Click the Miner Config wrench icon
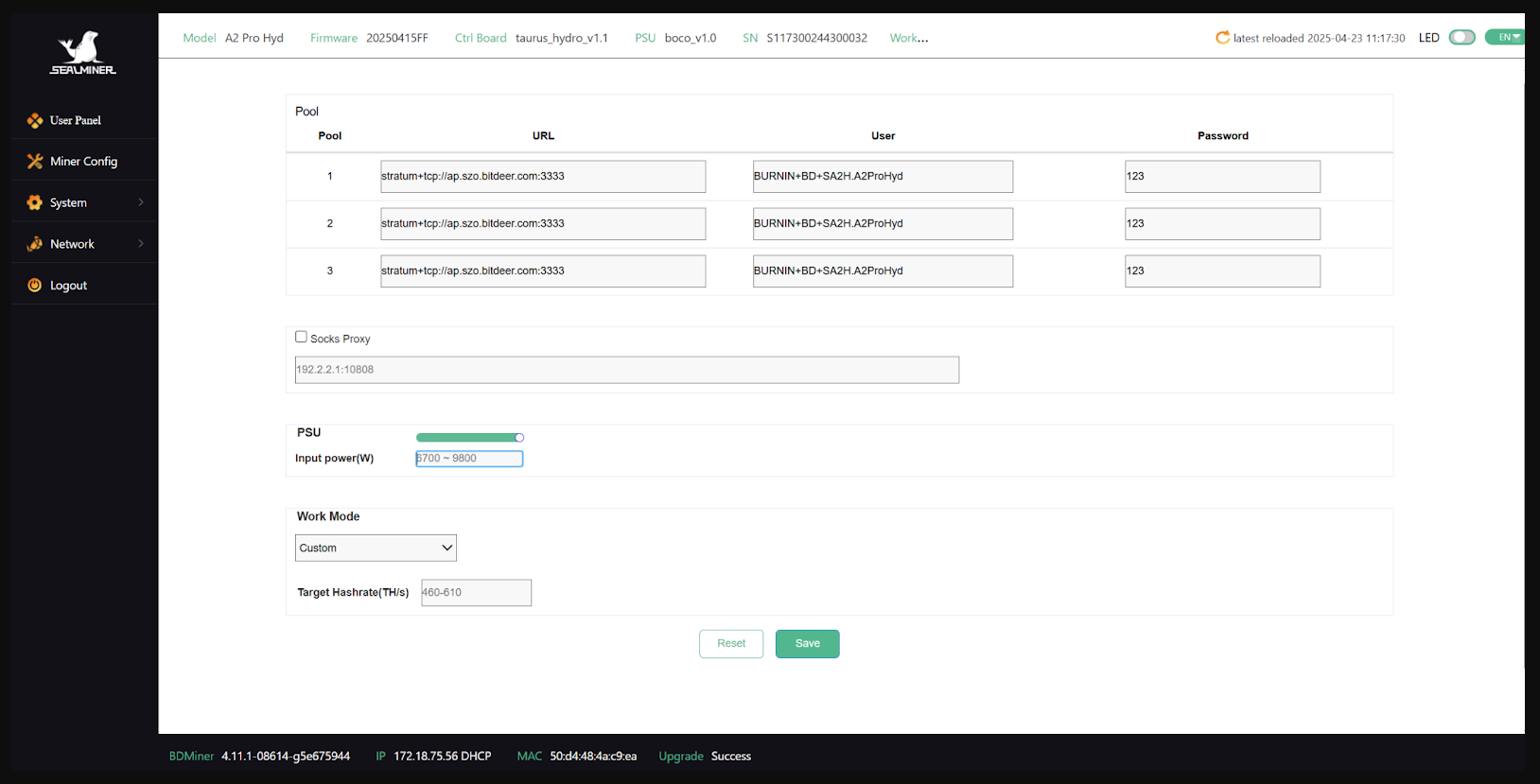 coord(35,161)
